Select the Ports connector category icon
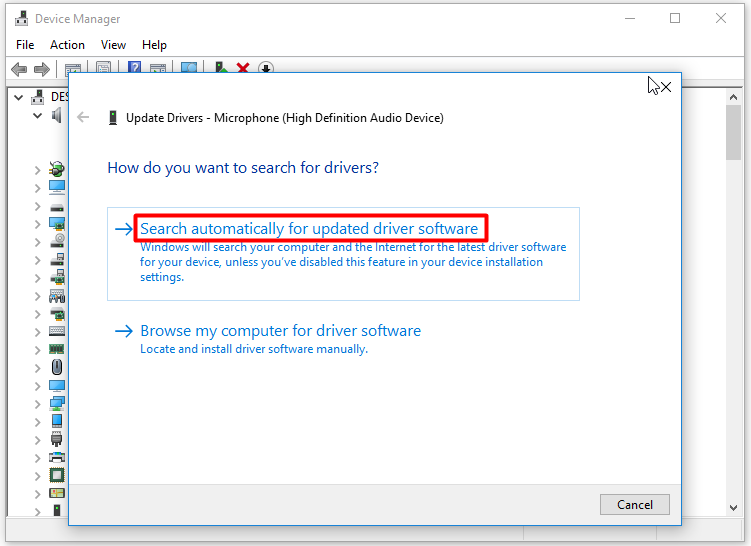The image size is (751, 546). pos(57,439)
